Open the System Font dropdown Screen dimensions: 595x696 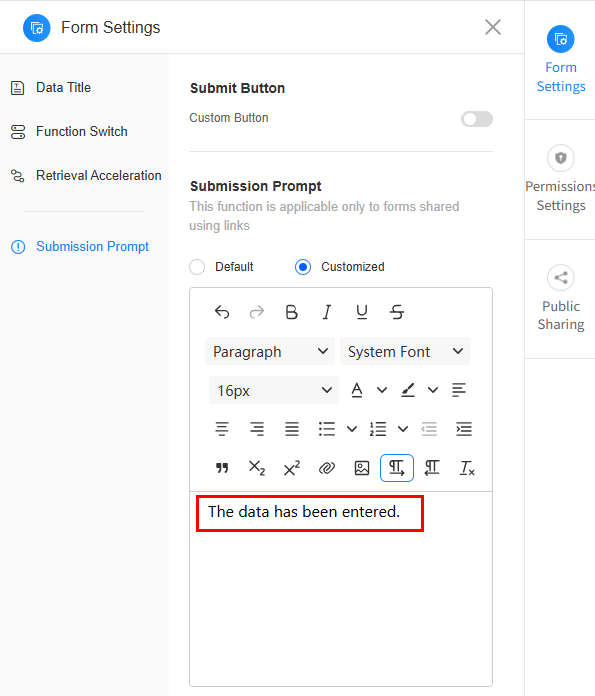coord(405,352)
